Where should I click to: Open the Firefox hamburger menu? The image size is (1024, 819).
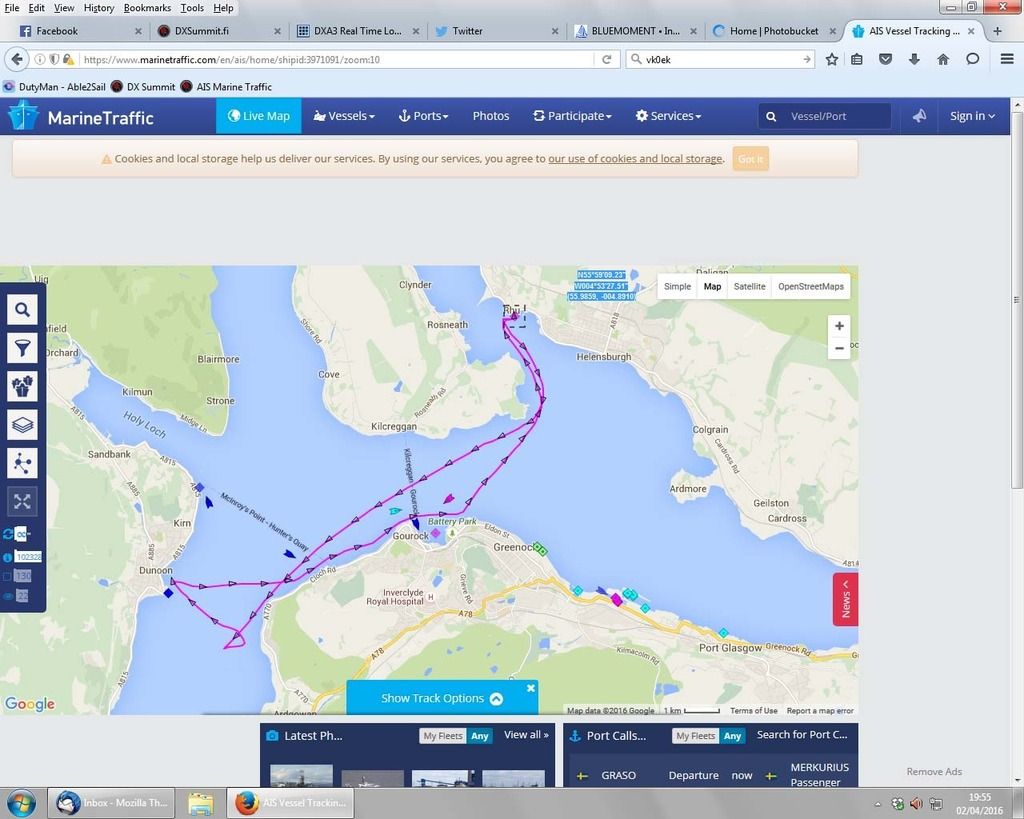tap(1007, 59)
